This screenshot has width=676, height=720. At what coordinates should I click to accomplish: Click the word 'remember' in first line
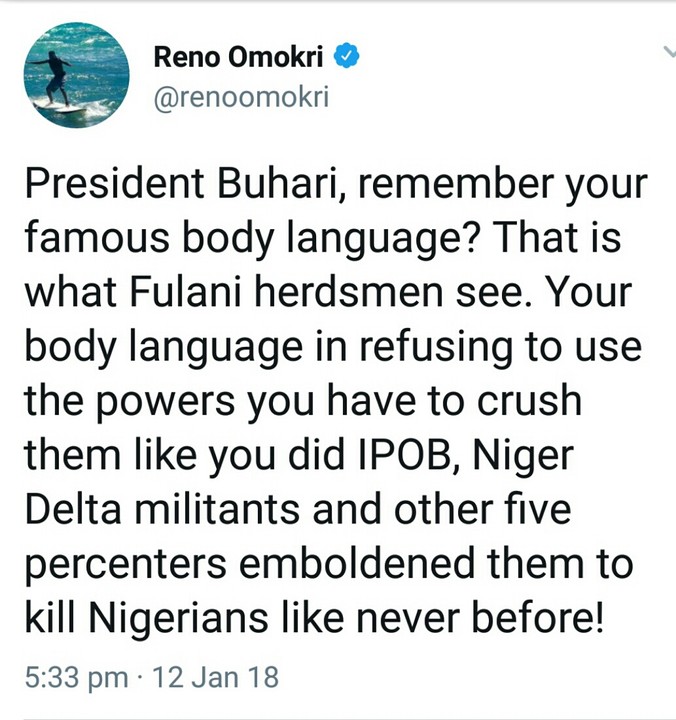tap(449, 187)
